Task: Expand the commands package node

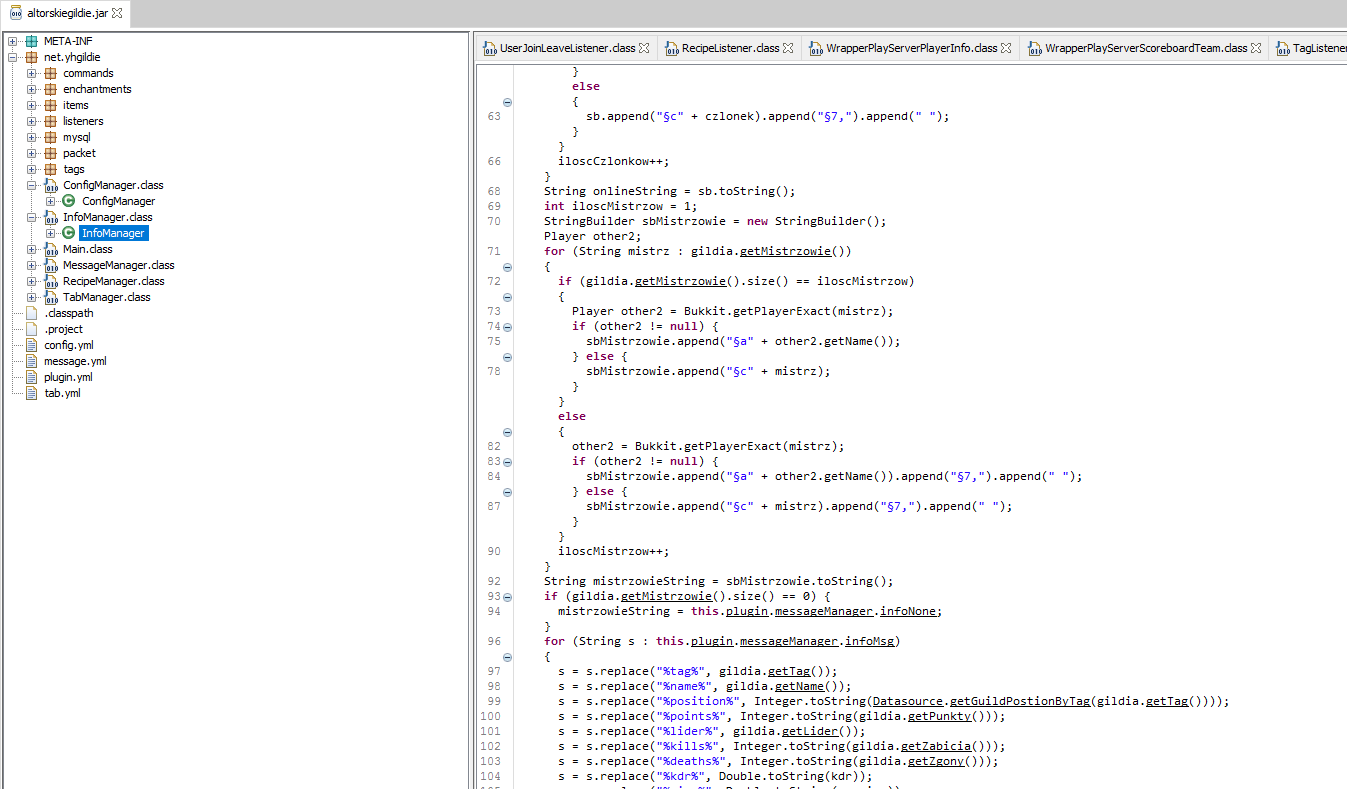Action: click(x=32, y=73)
